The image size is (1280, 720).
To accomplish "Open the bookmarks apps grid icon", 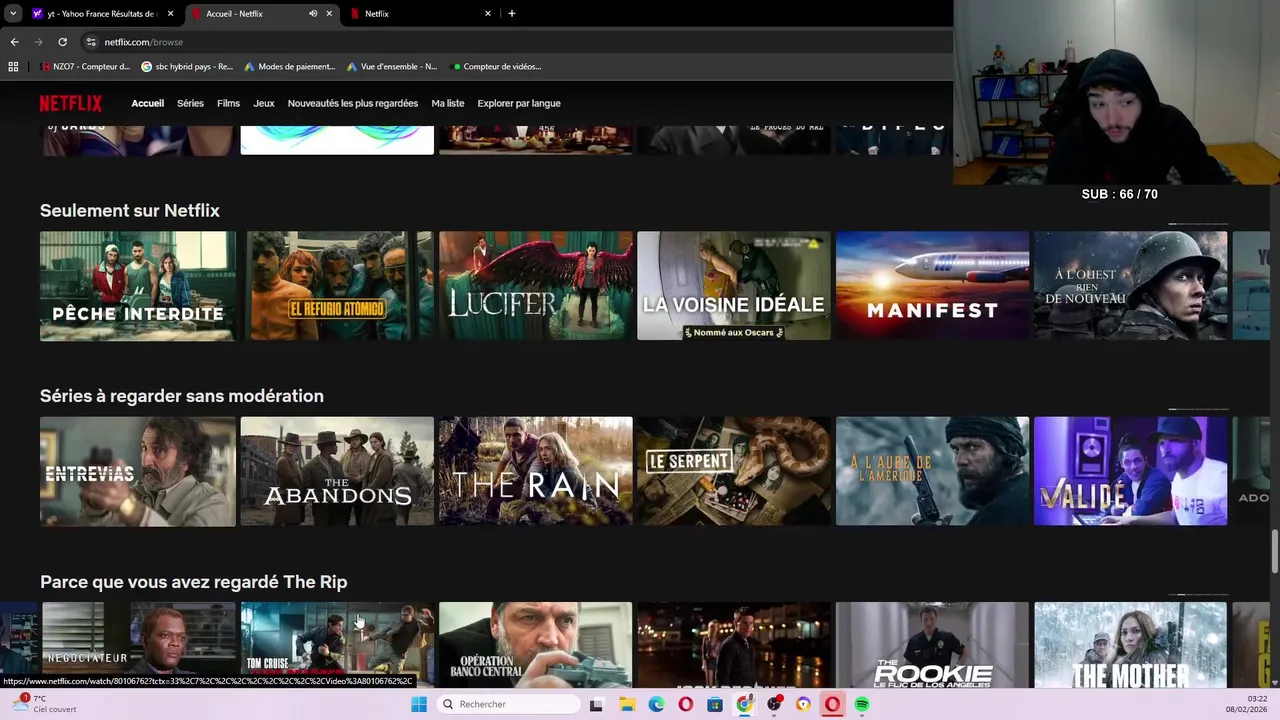I will 13,67.
